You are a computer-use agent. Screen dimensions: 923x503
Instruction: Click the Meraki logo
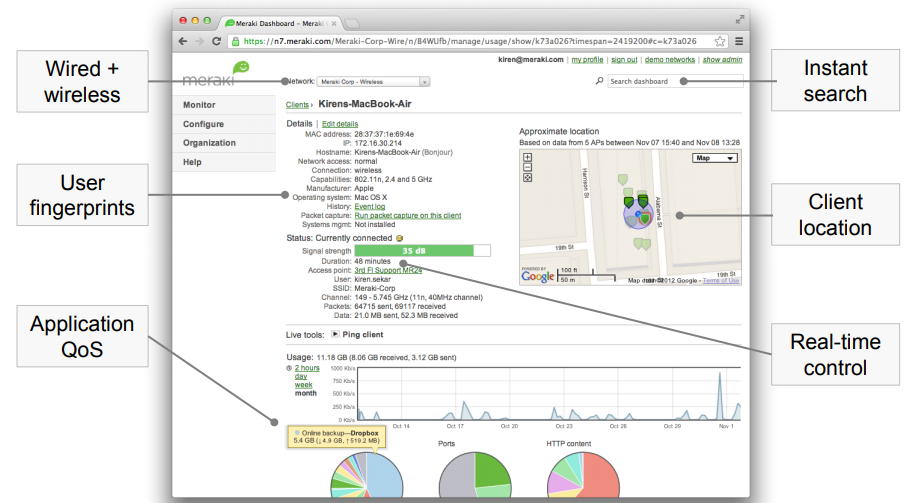click(x=216, y=75)
